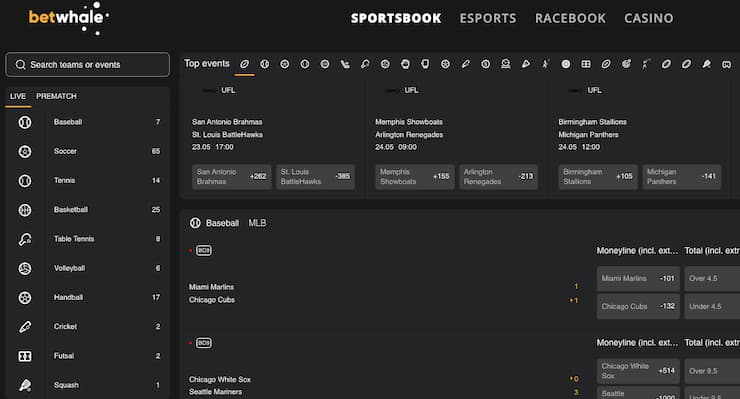
Task: Open the RACEBOOK section
Action: coord(570,18)
